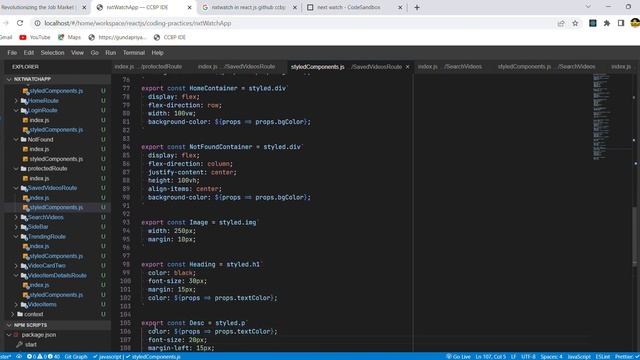Viewport: 640px width, 360px height.
Task: Switch to the index.js SearchVideos editor tab
Action: [450, 67]
